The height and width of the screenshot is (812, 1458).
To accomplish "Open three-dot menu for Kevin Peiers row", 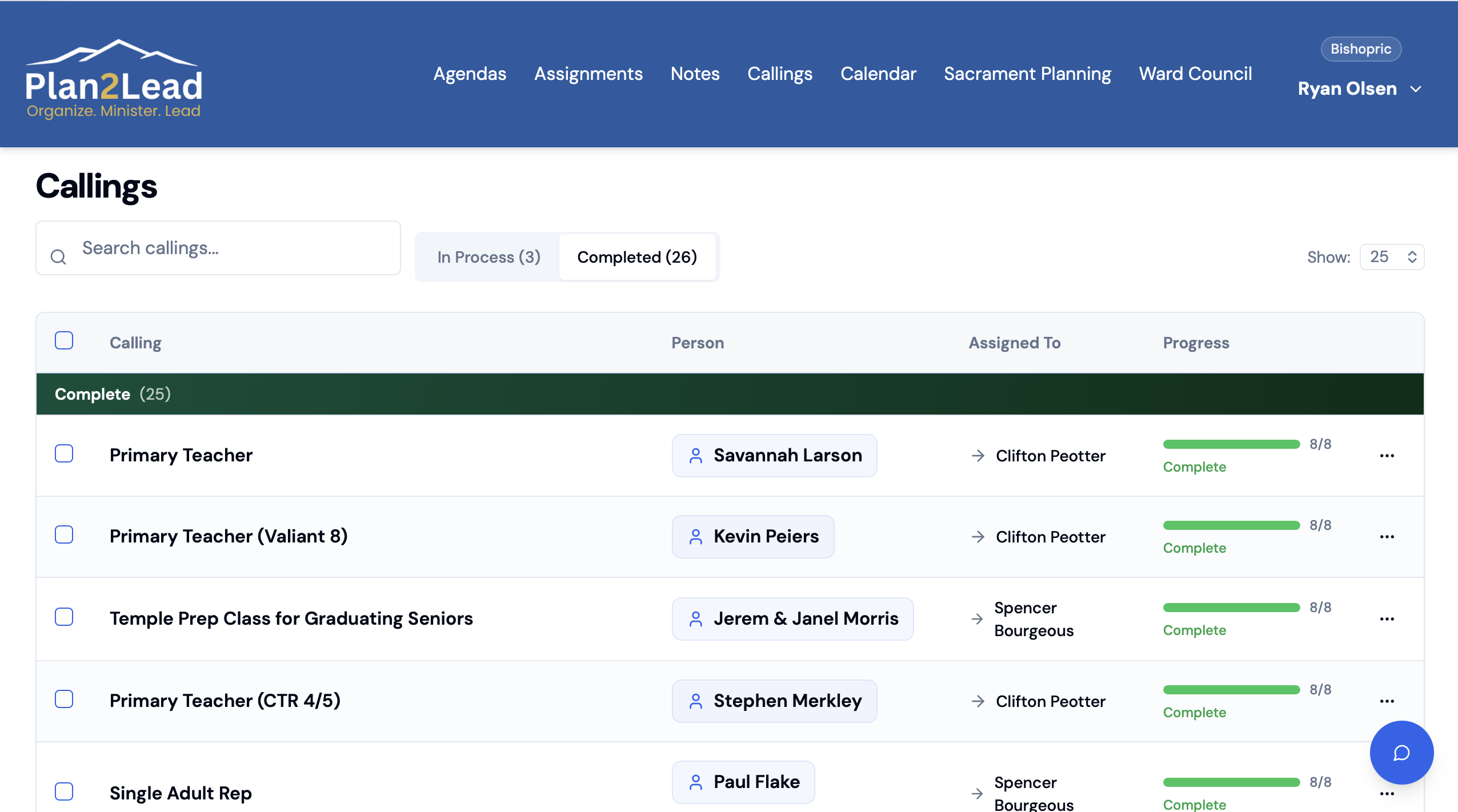I will click(1387, 537).
